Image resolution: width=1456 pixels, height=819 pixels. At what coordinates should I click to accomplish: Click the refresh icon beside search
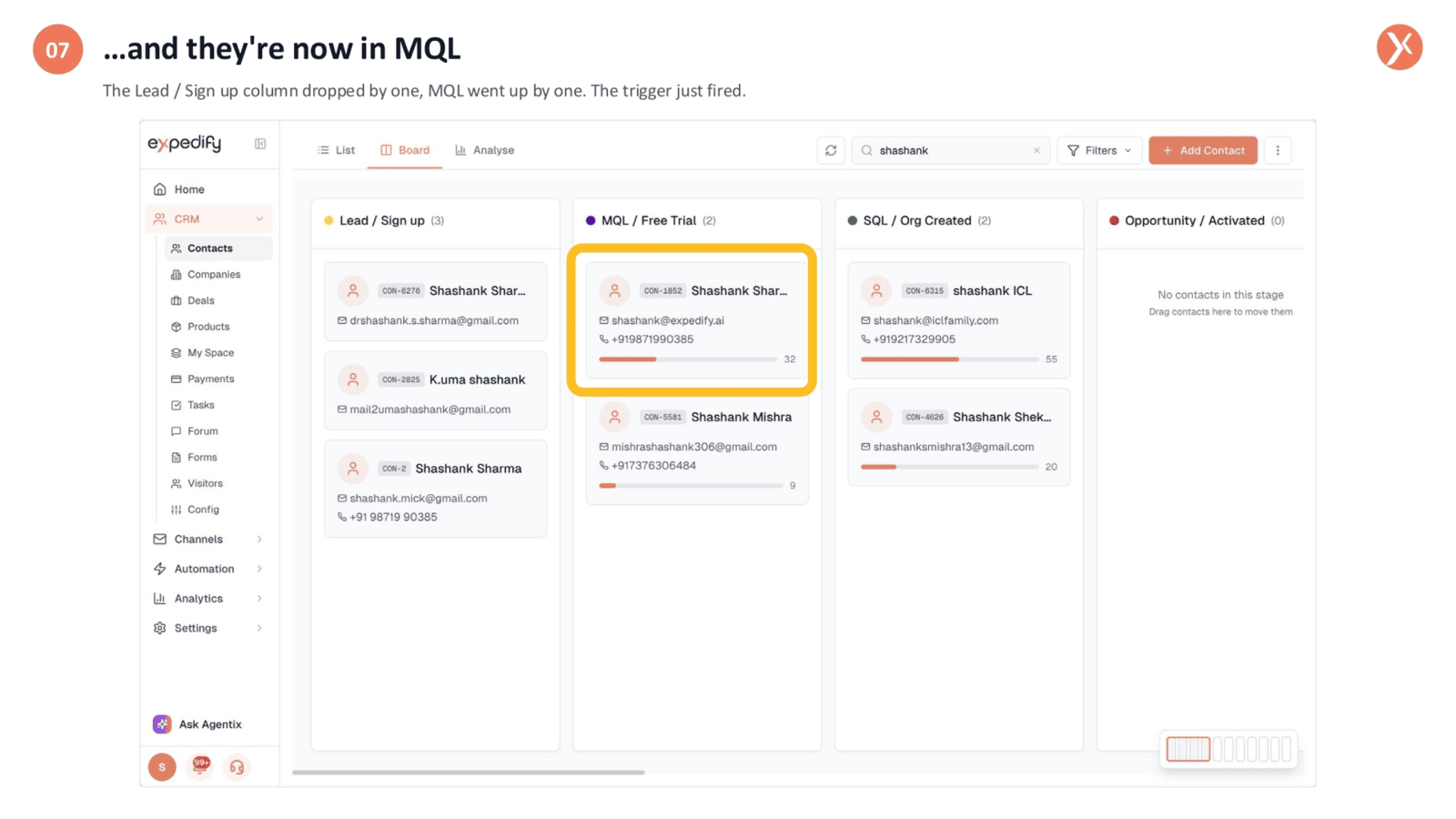(831, 150)
